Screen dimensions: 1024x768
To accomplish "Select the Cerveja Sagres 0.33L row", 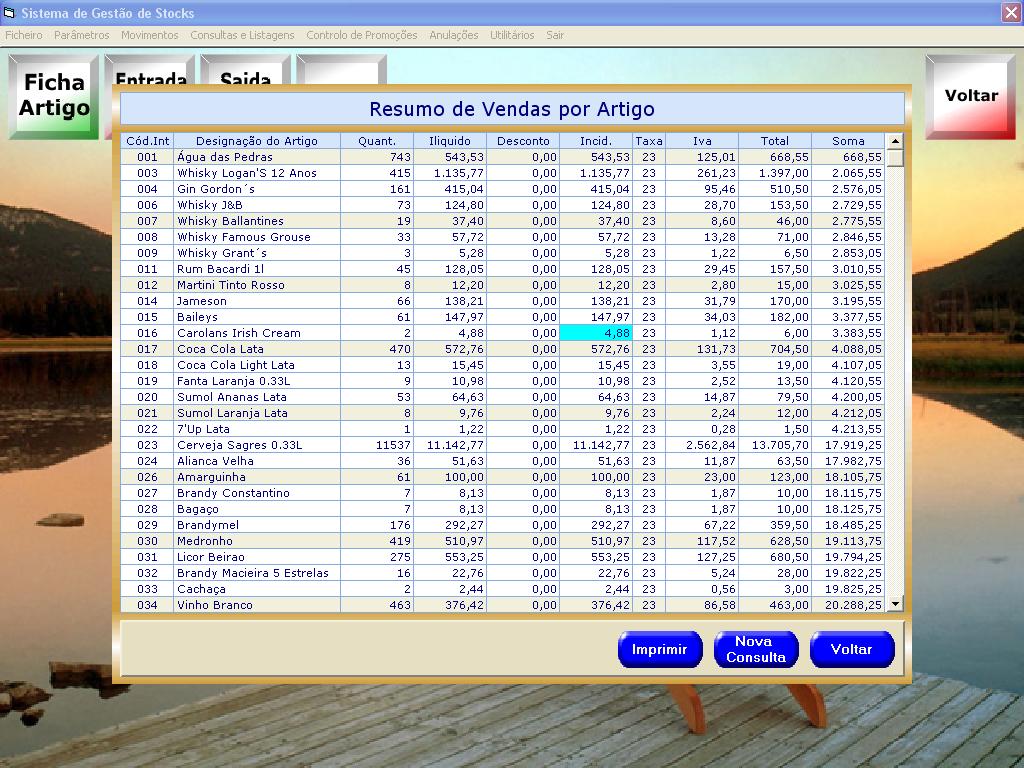I will [239, 445].
